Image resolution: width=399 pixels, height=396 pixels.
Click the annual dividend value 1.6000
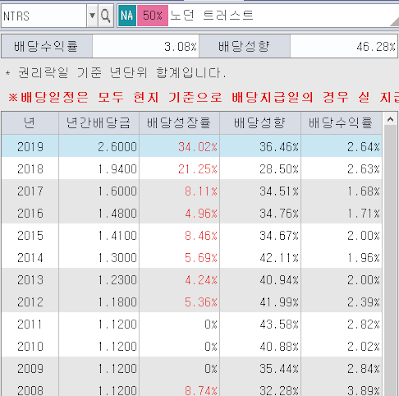[117, 191]
